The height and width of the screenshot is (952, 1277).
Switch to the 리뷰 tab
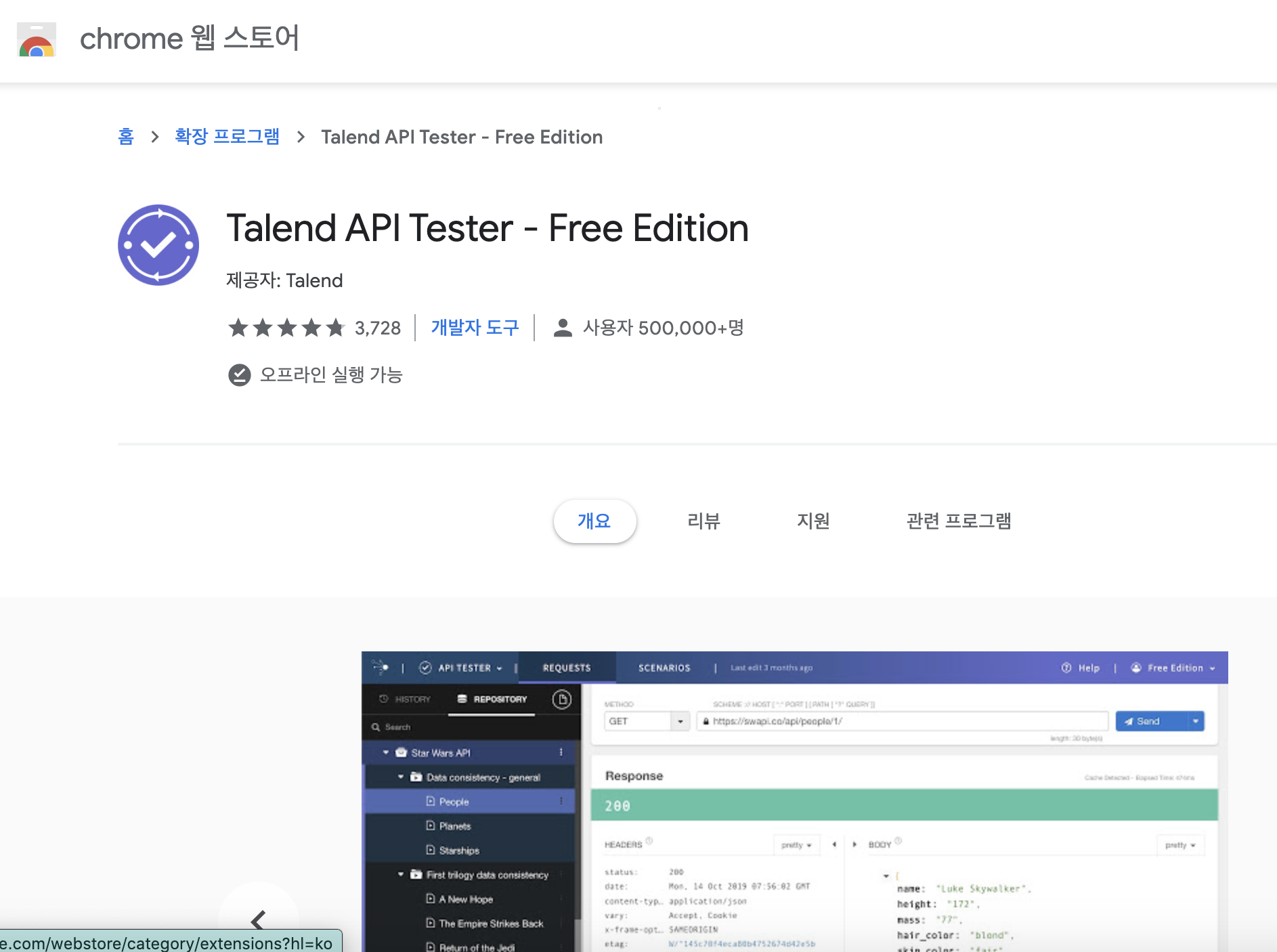tap(704, 521)
